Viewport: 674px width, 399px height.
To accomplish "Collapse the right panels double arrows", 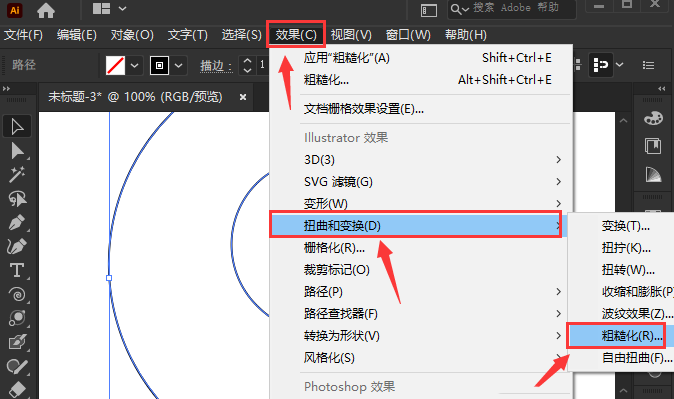I will tap(662, 89).
